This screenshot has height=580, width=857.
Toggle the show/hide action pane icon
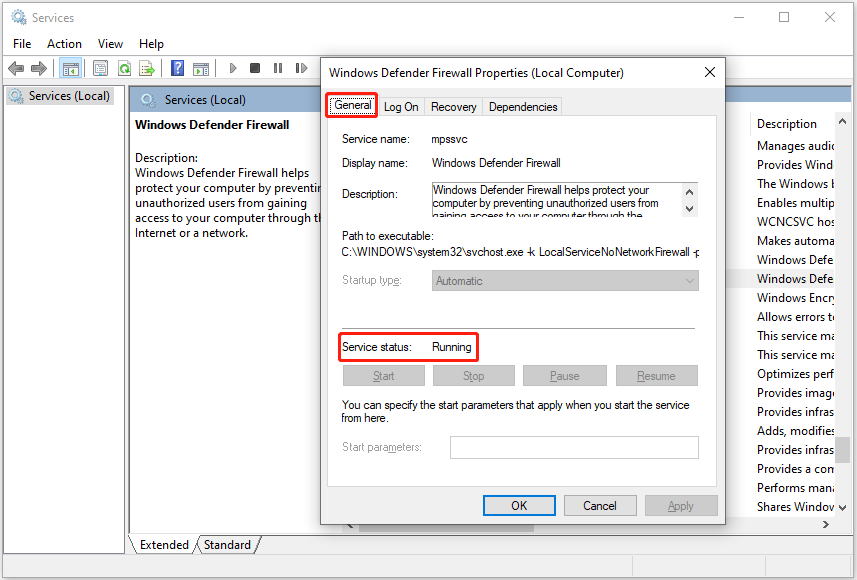[201, 68]
